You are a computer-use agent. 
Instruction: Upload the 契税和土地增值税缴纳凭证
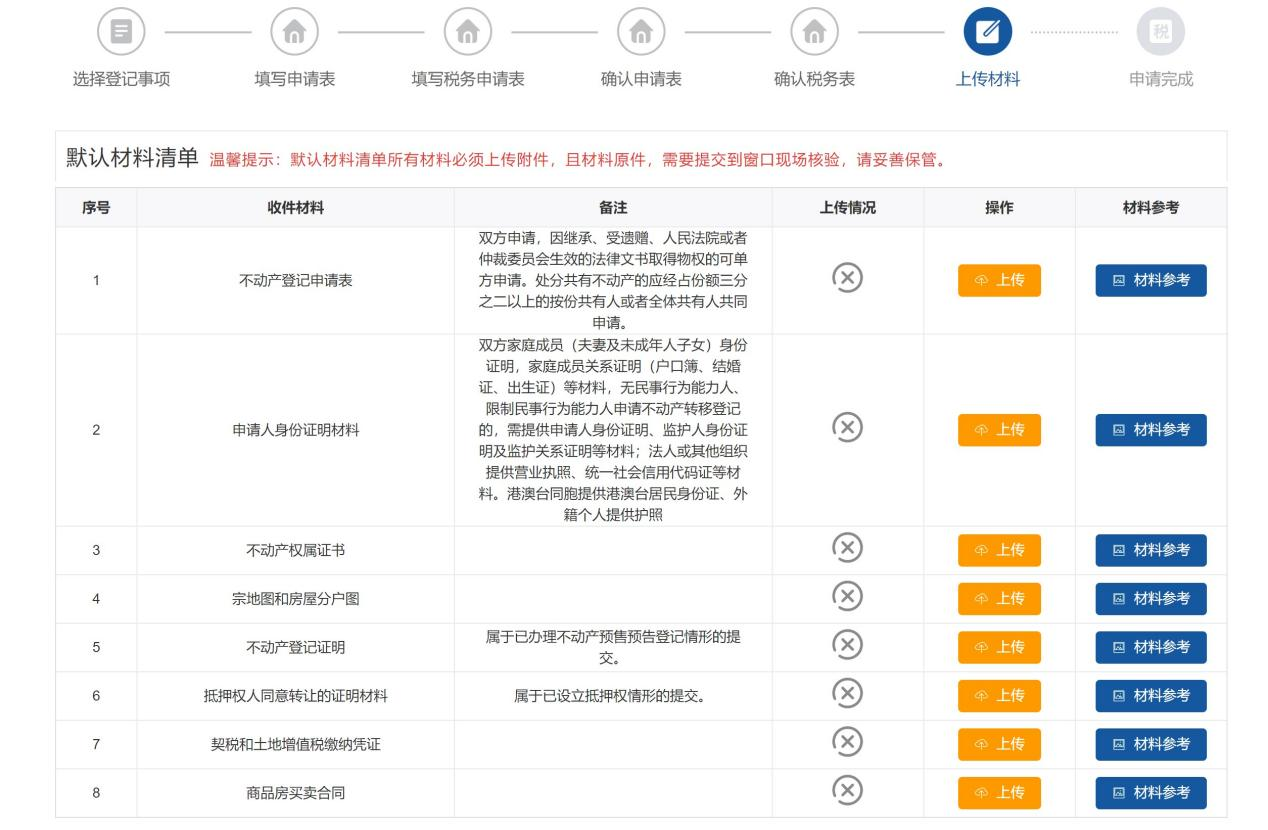point(999,744)
